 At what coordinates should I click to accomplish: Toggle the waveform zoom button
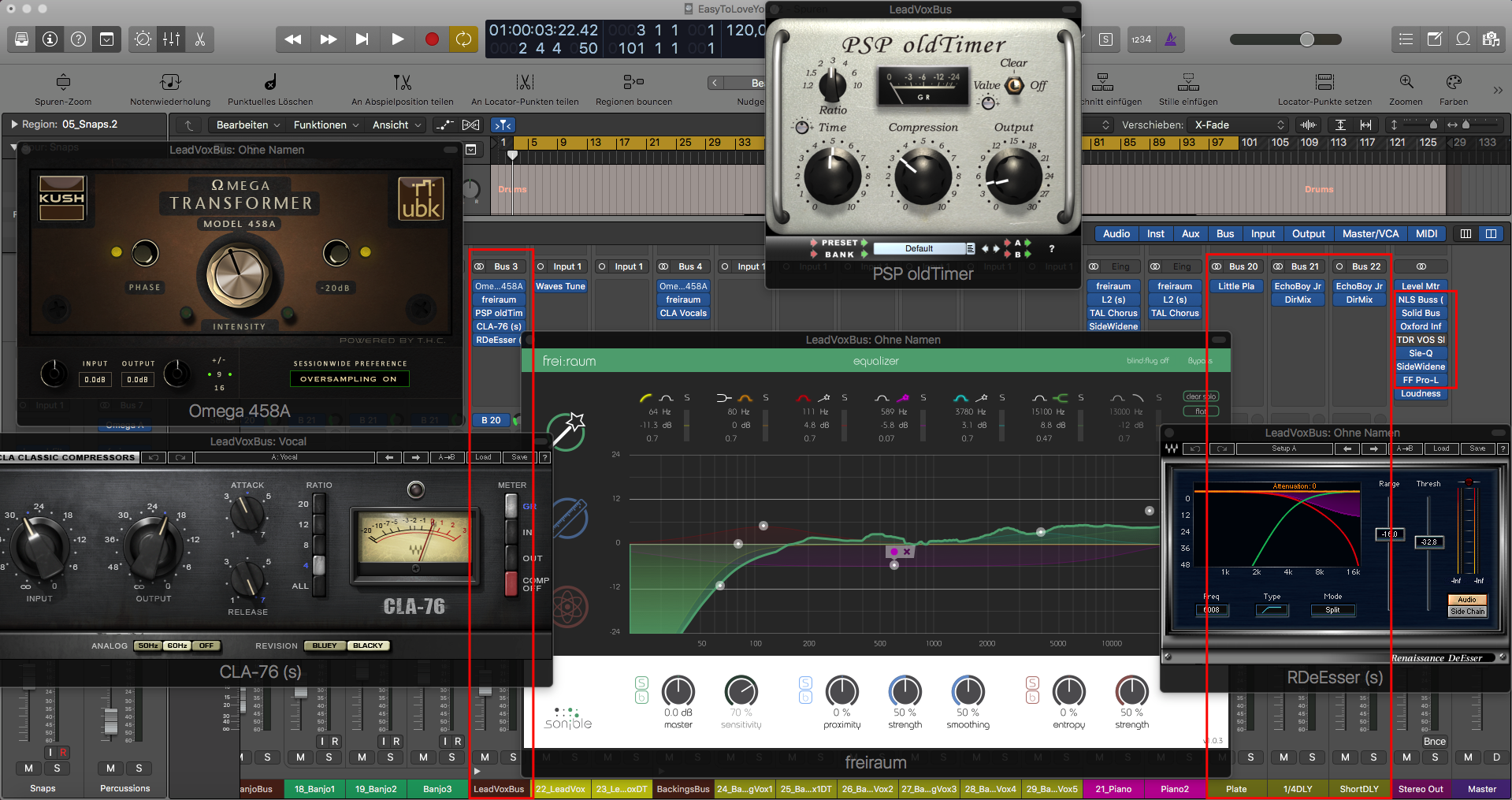(x=1308, y=125)
